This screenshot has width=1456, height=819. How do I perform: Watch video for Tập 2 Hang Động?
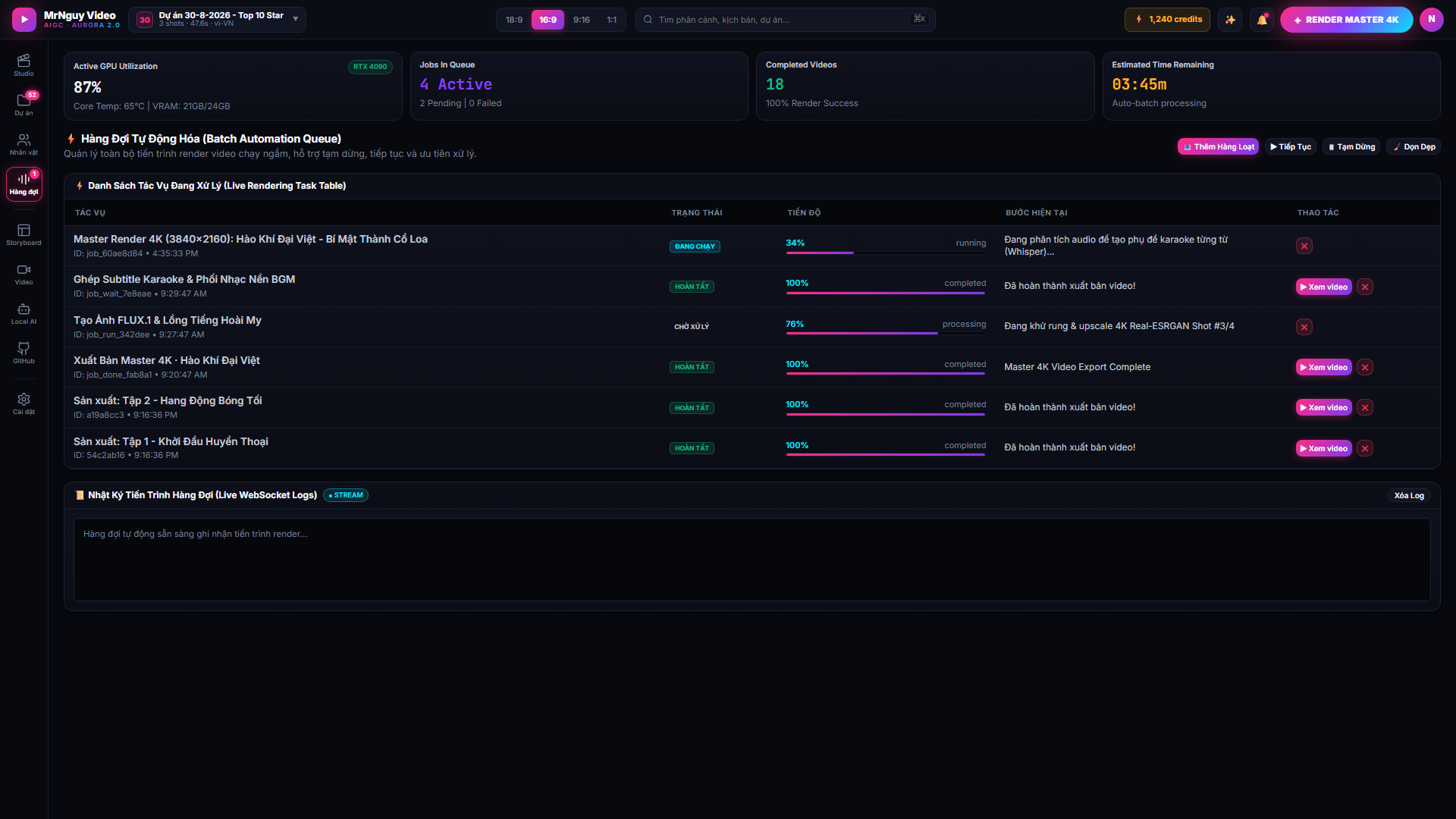coord(1323,407)
